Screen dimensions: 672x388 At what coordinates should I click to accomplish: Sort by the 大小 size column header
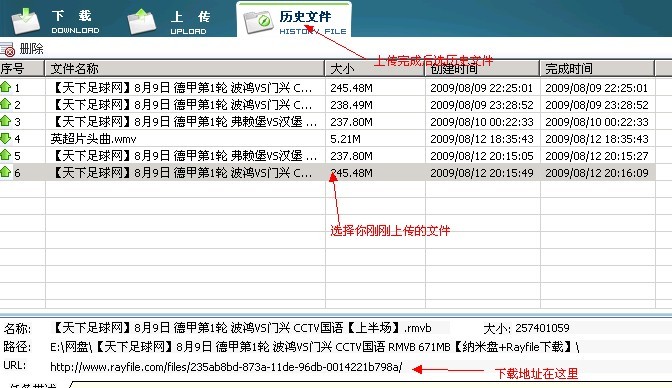click(x=375, y=69)
